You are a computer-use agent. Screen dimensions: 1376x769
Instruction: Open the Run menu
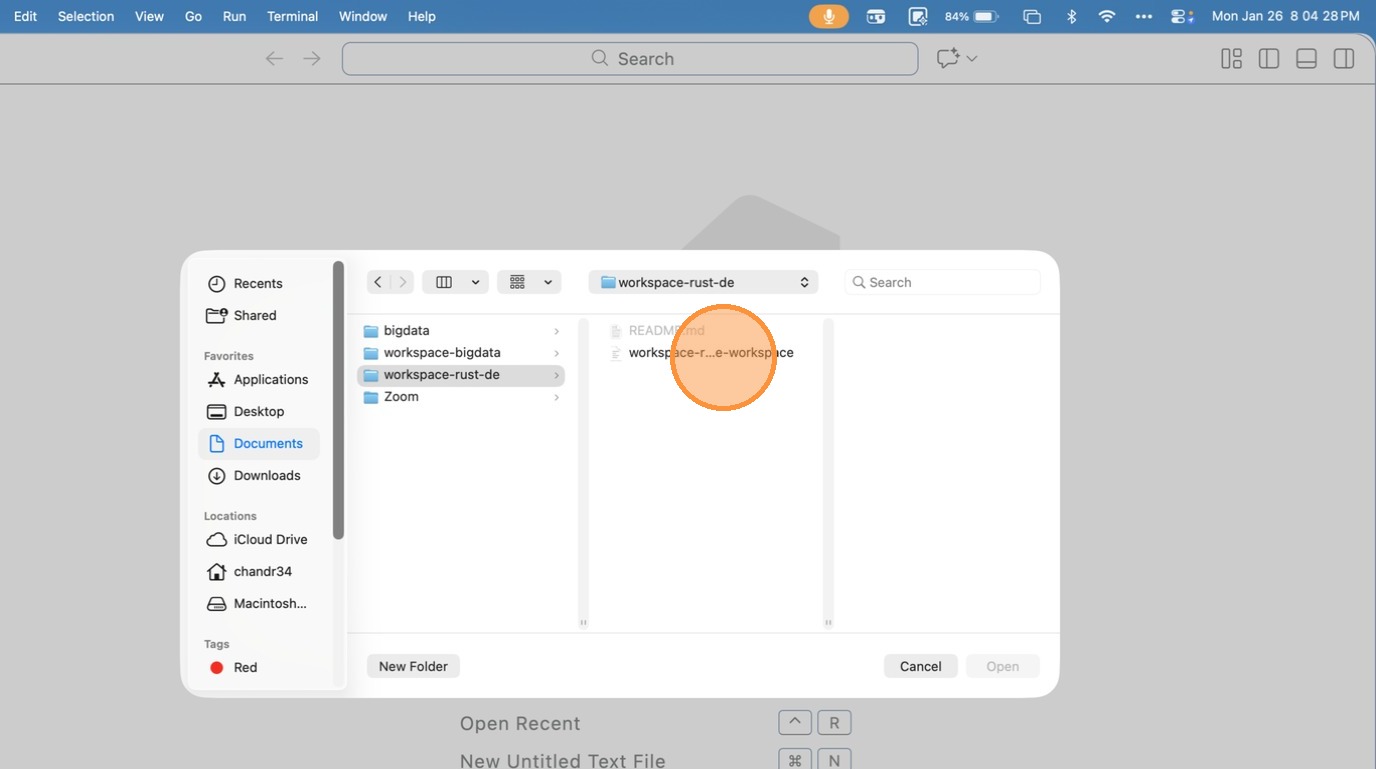click(x=234, y=16)
